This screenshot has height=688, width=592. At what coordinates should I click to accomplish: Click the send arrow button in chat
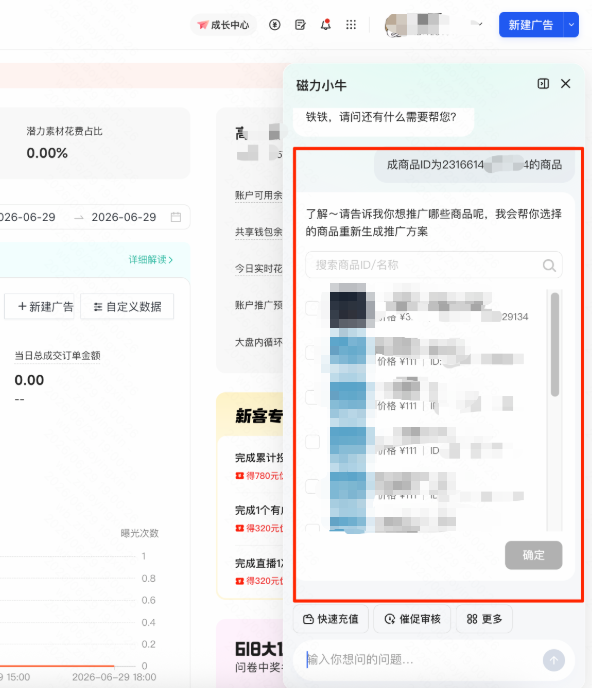[x=554, y=660]
